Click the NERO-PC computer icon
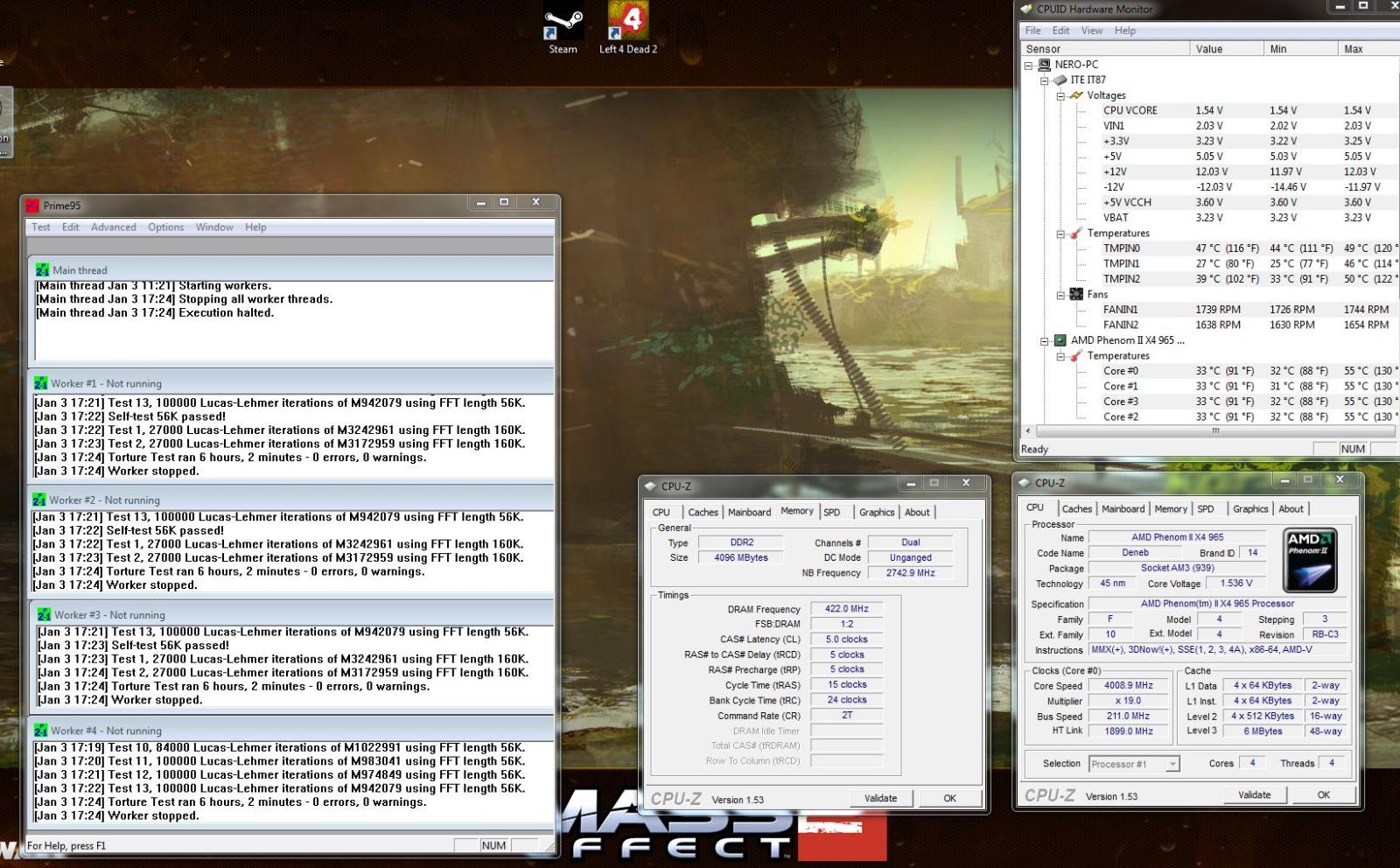The width and height of the screenshot is (1400, 868). click(x=1044, y=65)
